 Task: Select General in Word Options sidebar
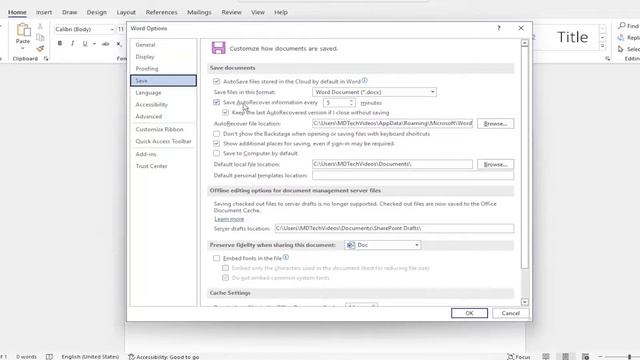pos(163,45)
